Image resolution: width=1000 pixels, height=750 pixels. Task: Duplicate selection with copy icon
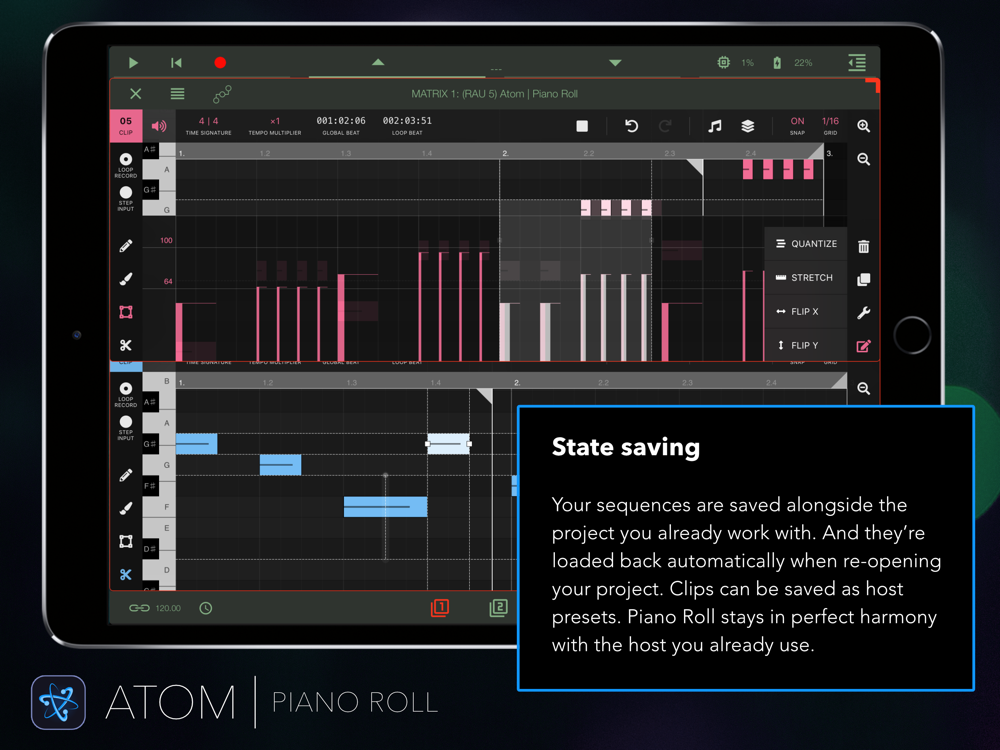coord(864,279)
